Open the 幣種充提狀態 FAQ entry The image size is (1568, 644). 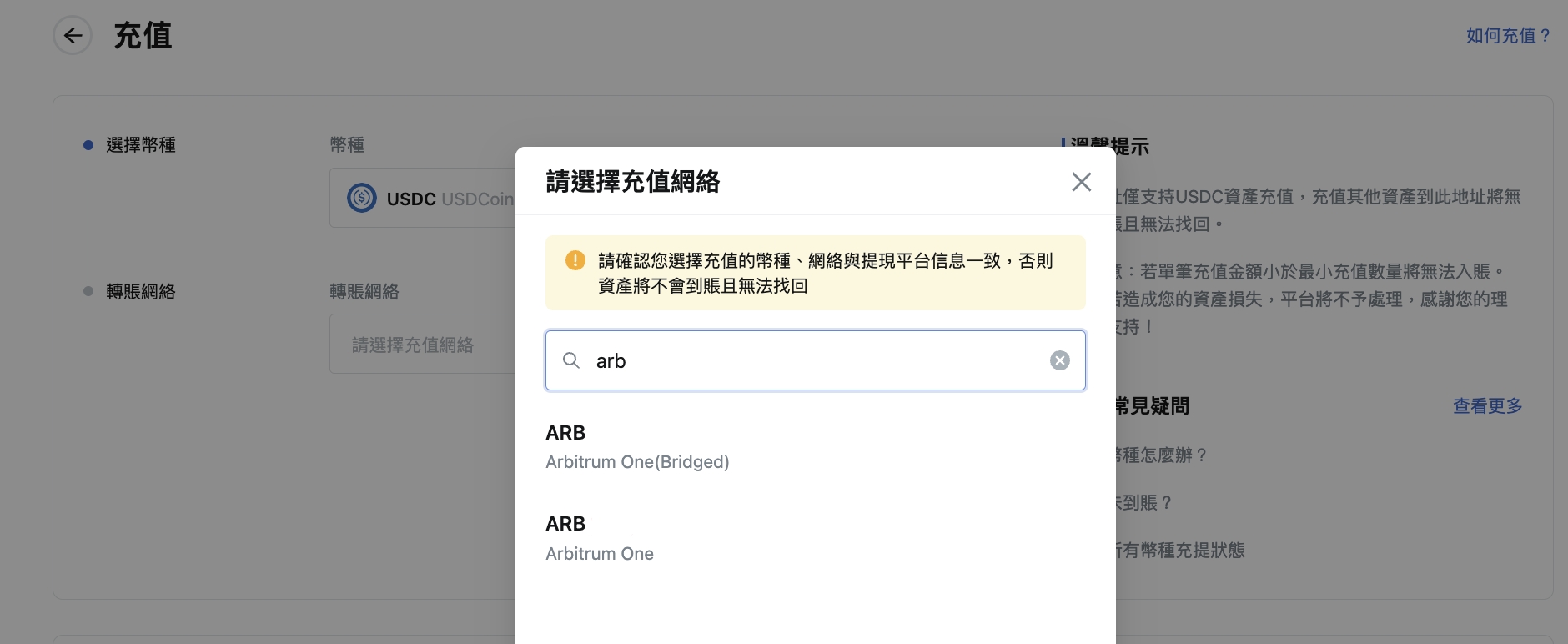[x=1180, y=551]
